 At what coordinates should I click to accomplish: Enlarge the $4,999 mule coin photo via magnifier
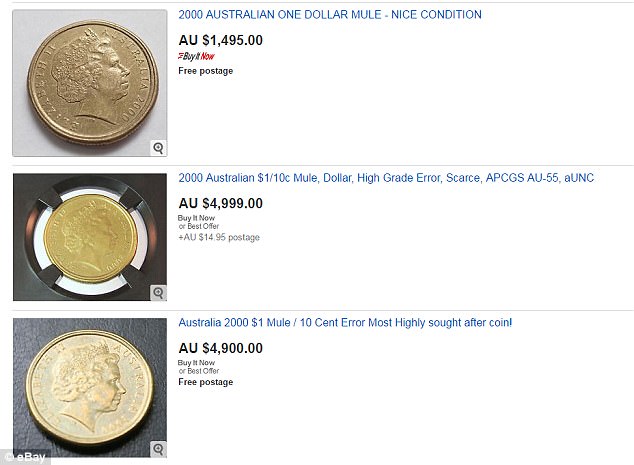pos(158,292)
